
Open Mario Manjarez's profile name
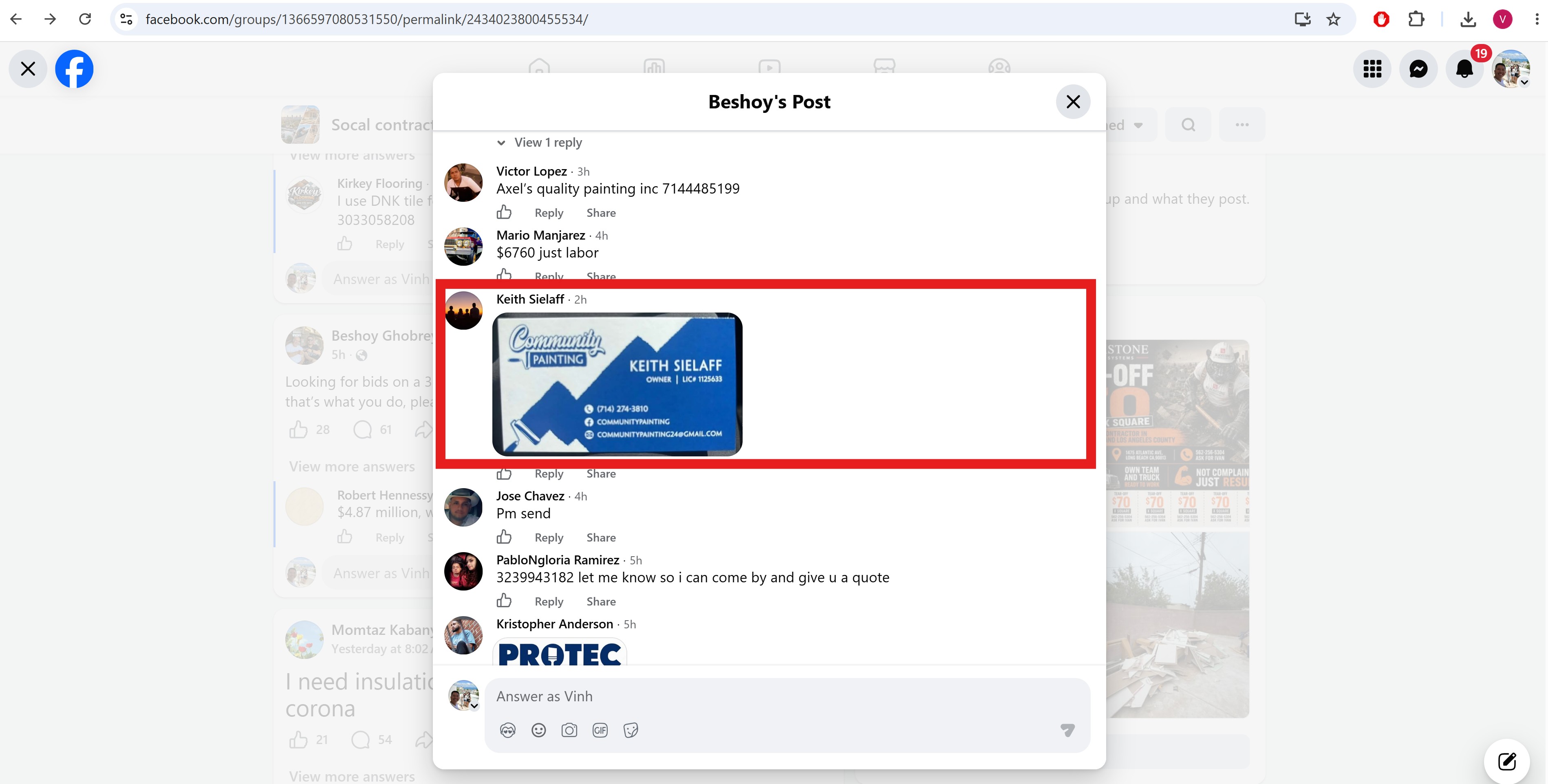[x=541, y=235]
